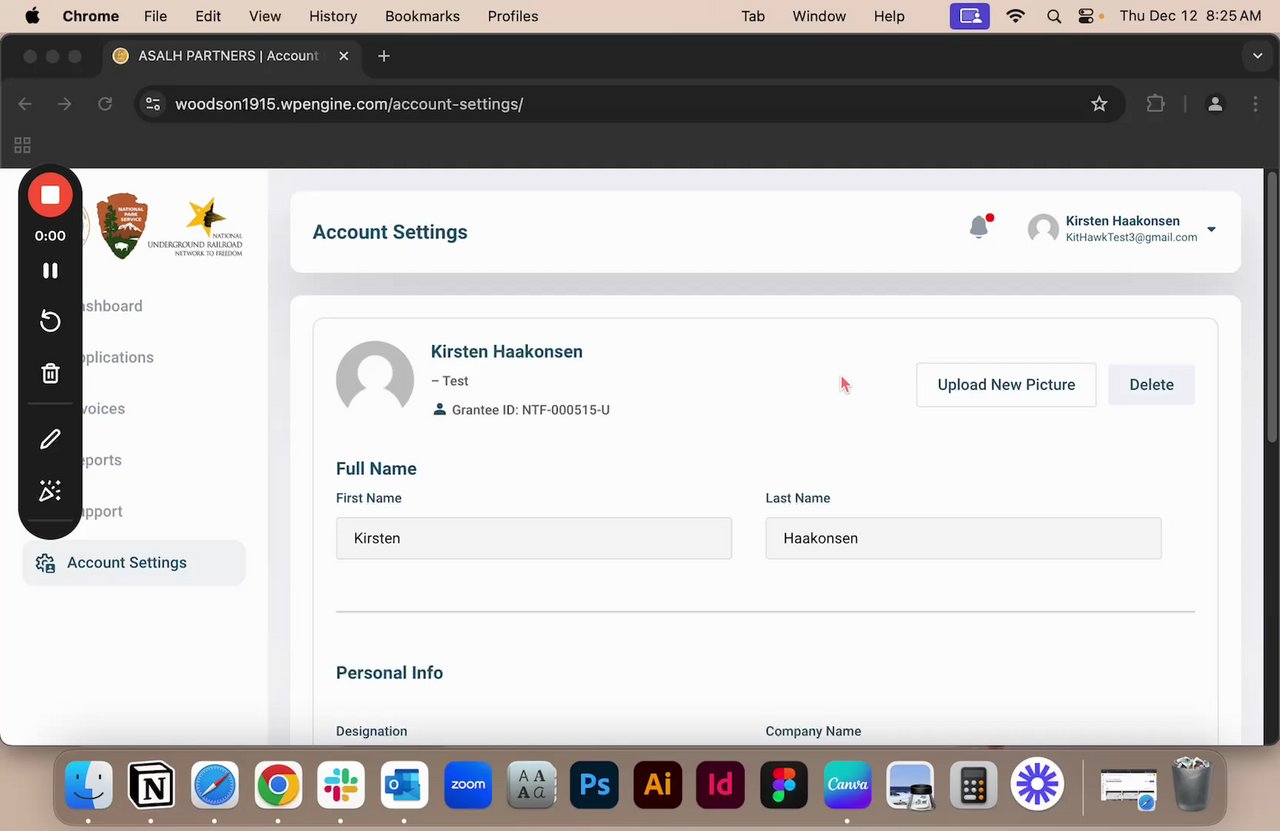Open a new tab with plus button
This screenshot has width=1280, height=831.
[384, 56]
